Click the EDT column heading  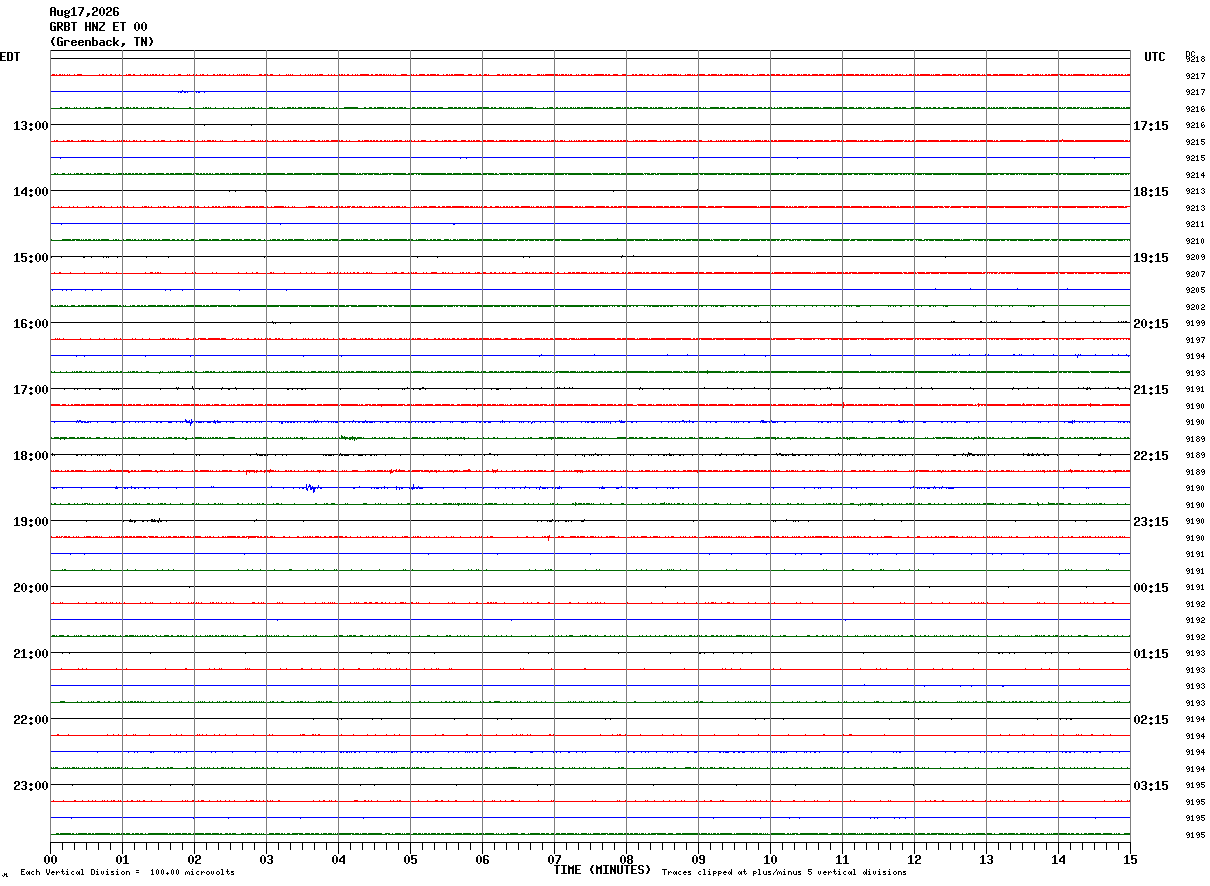point(10,57)
